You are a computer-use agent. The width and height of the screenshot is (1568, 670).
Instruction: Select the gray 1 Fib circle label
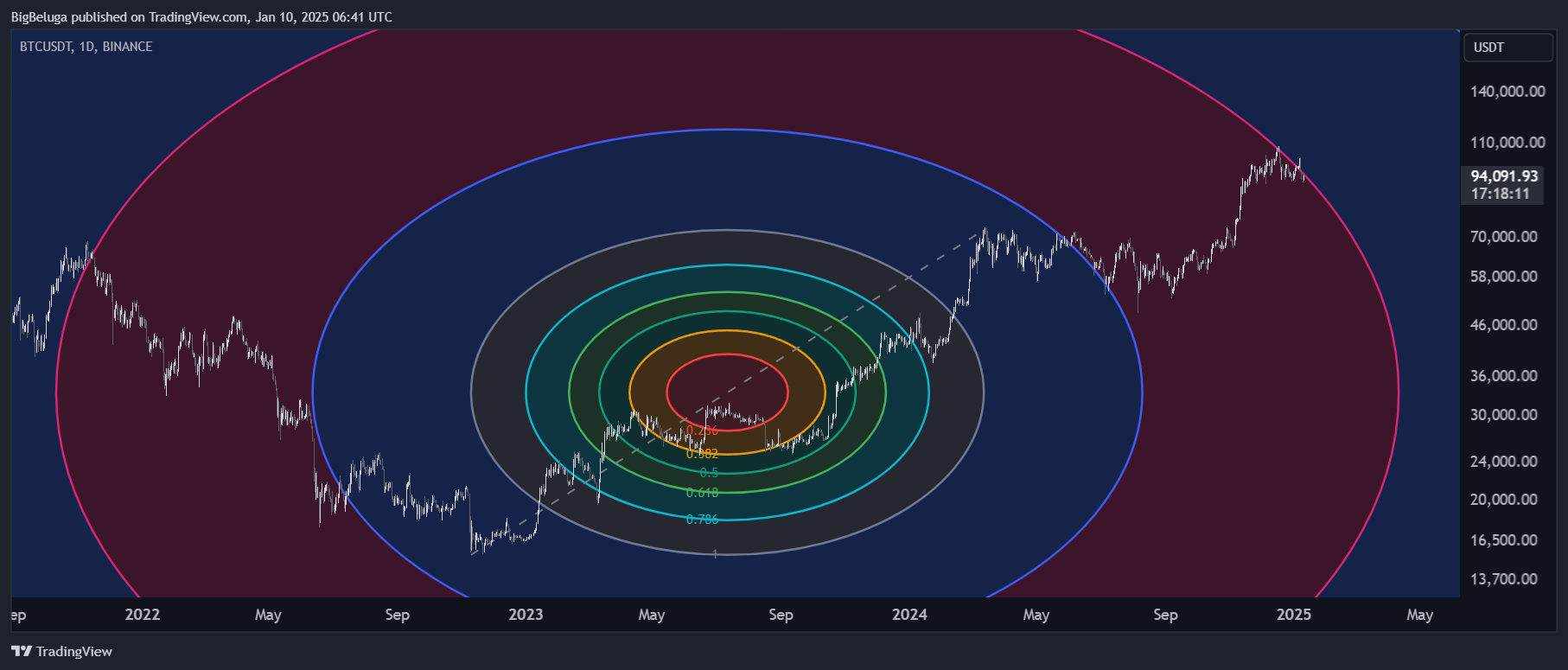coord(716,554)
